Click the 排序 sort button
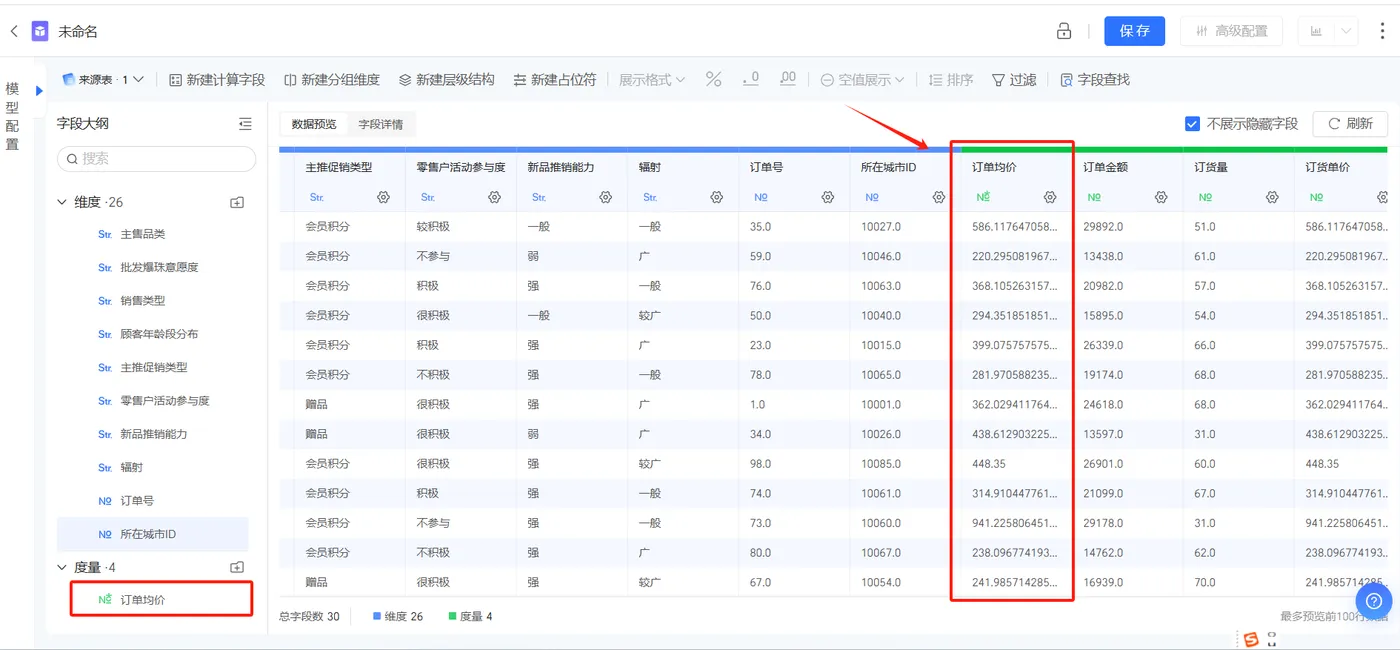The image size is (1400, 650). coord(951,79)
